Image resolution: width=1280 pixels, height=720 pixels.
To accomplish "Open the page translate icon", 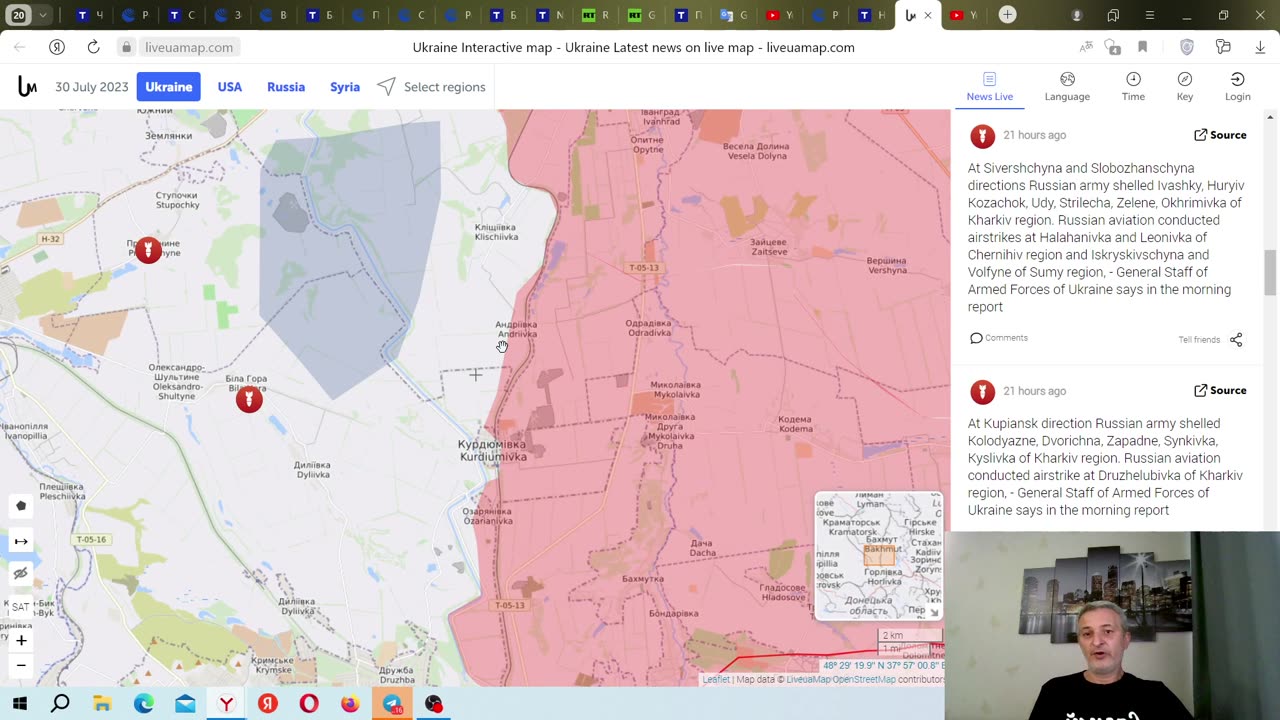I will pyautogui.click(x=1086, y=47).
